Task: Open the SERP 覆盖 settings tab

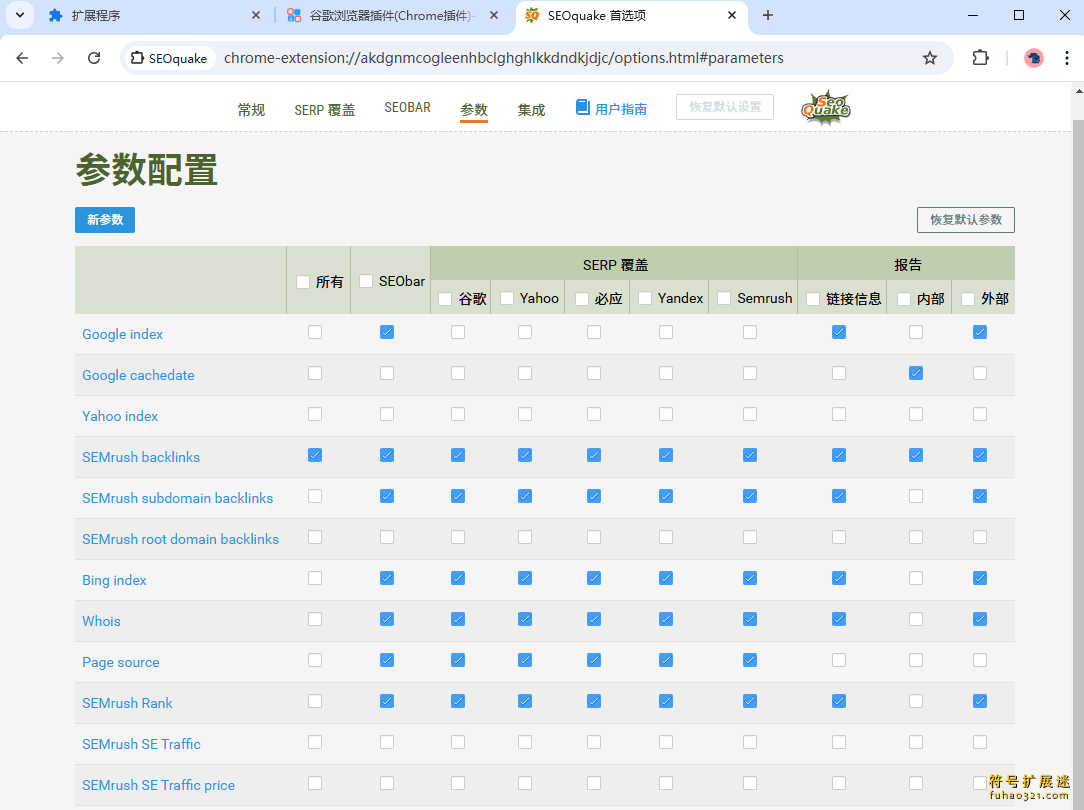Action: click(324, 110)
